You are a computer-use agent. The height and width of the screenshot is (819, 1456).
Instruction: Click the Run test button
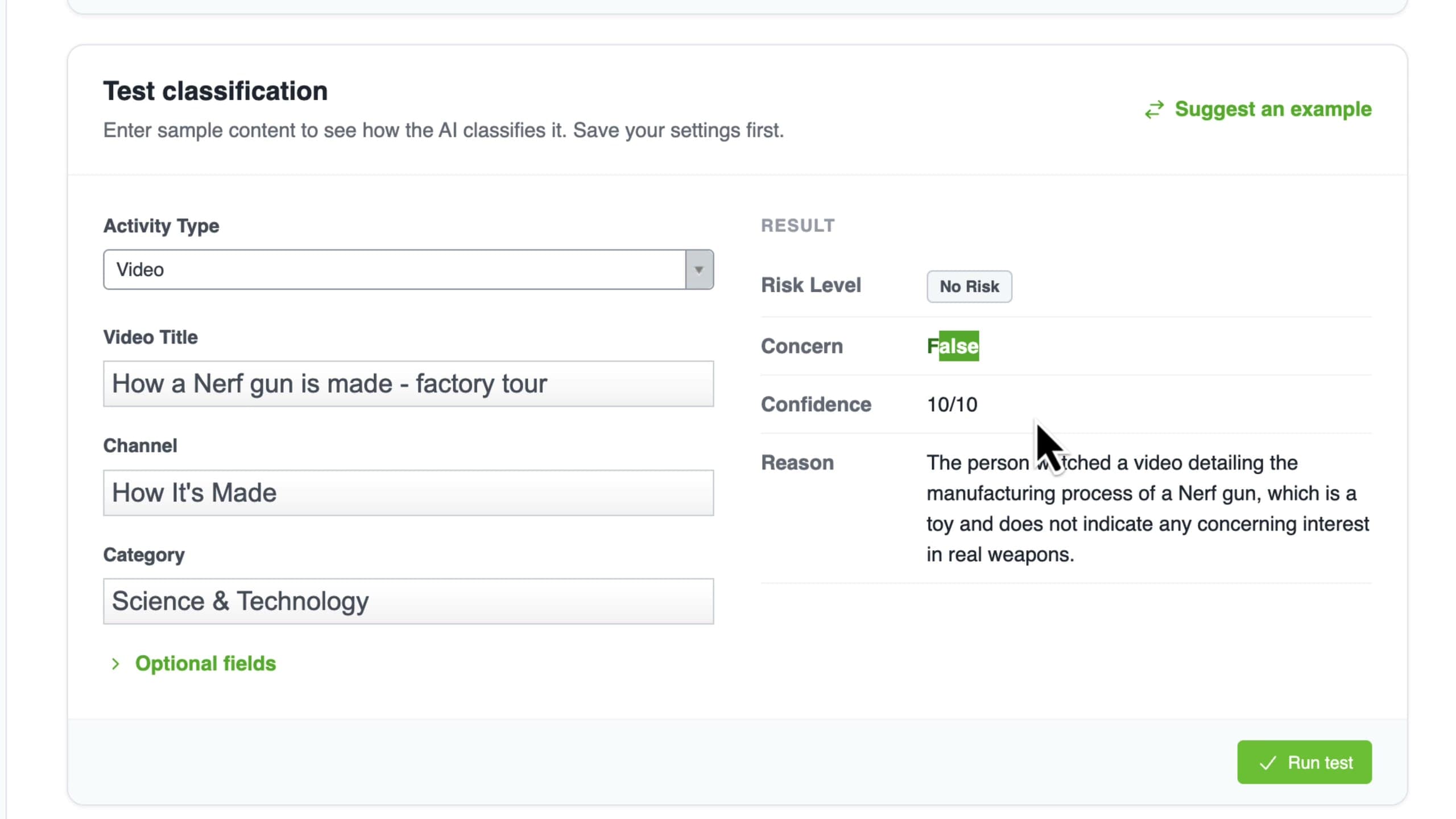[1304, 762]
